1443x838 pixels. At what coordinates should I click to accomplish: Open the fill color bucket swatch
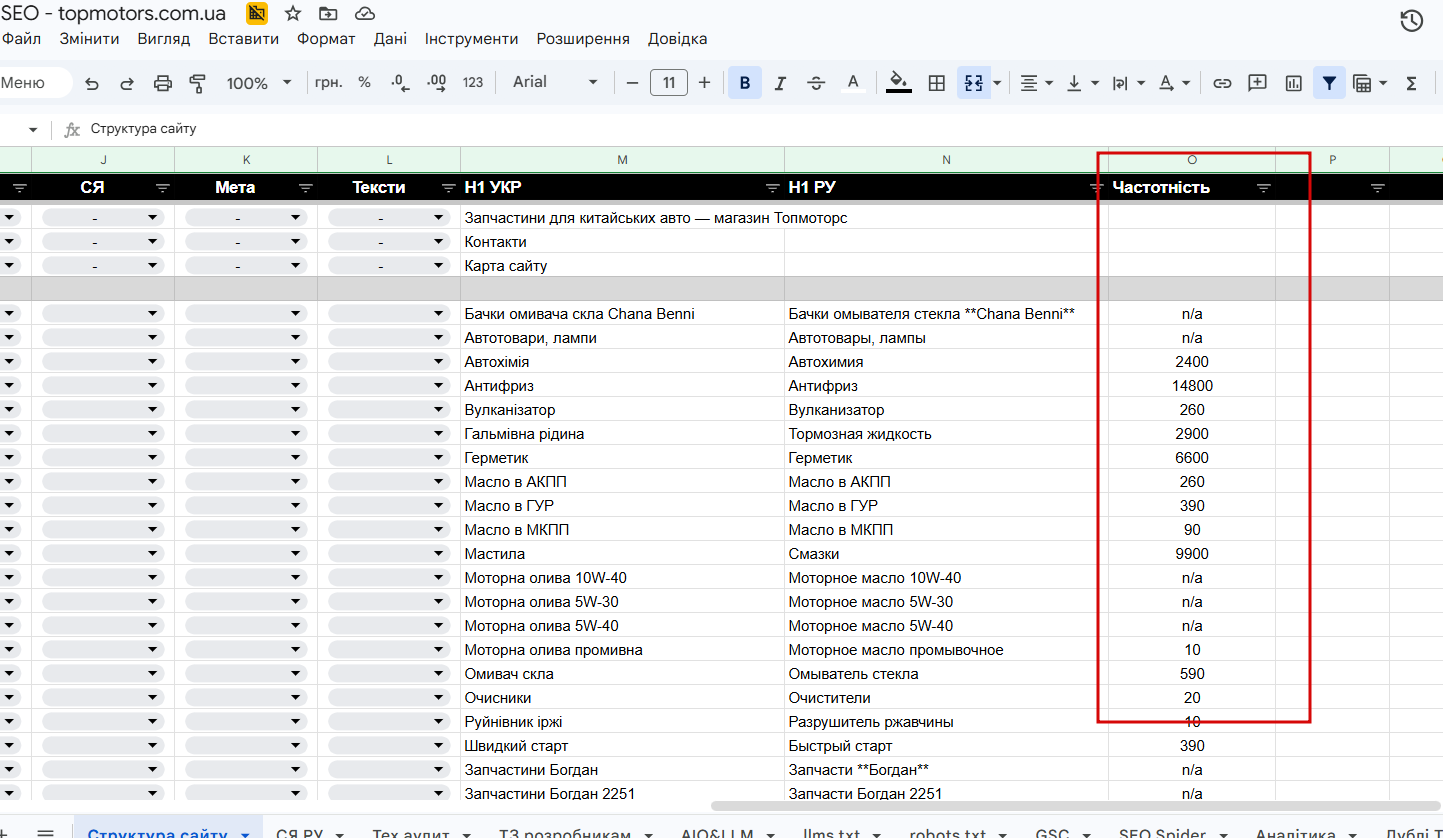(898, 83)
